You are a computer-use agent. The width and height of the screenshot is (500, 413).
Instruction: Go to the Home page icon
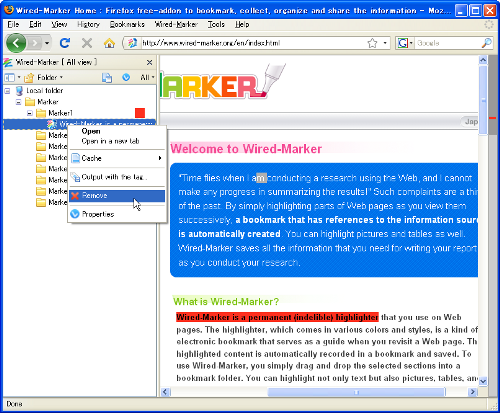pyautogui.click(x=109, y=43)
